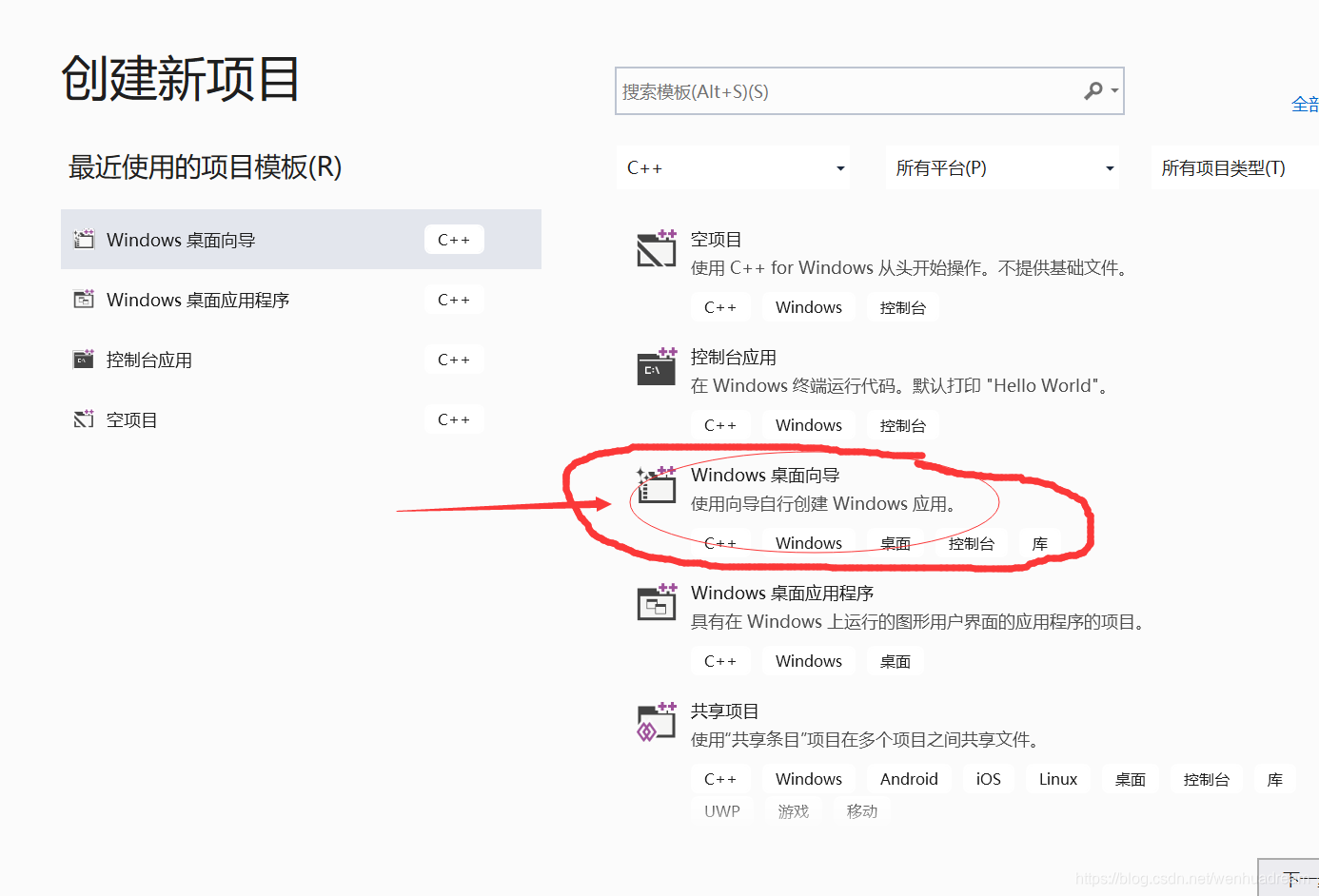Click 桌面 tag under Windows 桌面向导 template
Screen dimensions: 1319x896
[x=896, y=543]
